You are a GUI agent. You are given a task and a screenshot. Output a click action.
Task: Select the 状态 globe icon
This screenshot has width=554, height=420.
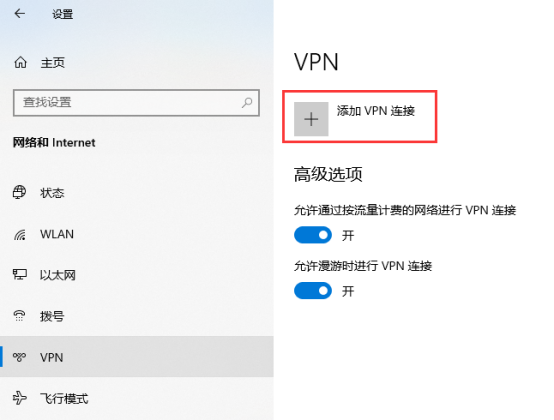point(19,193)
